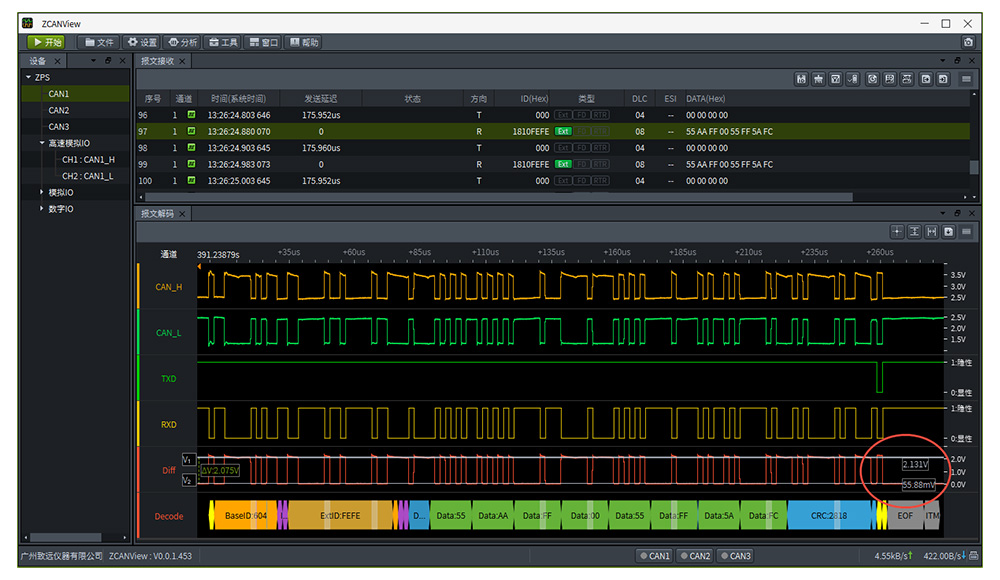Click the ExtID:FEFE decode segment
Viewport: 1000px width, 580px height.
pos(340,516)
